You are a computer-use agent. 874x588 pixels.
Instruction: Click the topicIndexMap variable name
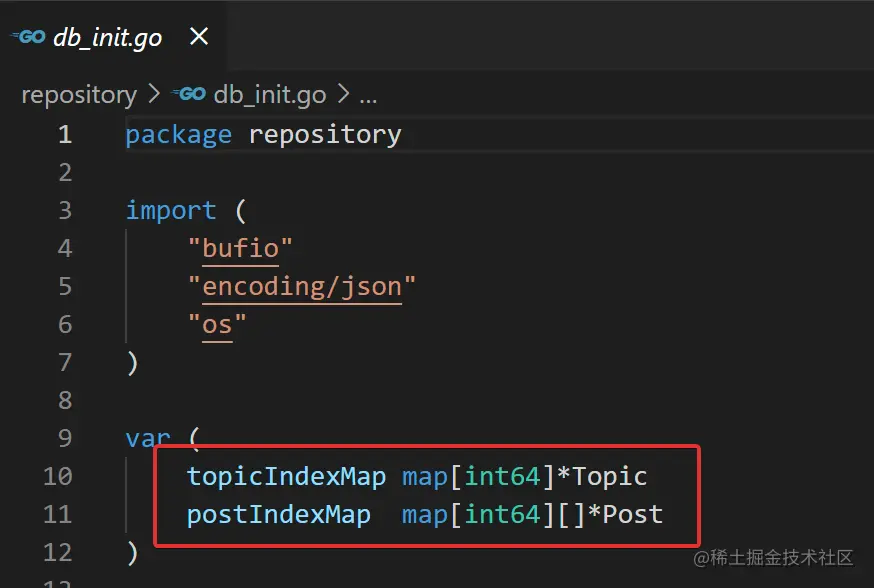tap(286, 477)
